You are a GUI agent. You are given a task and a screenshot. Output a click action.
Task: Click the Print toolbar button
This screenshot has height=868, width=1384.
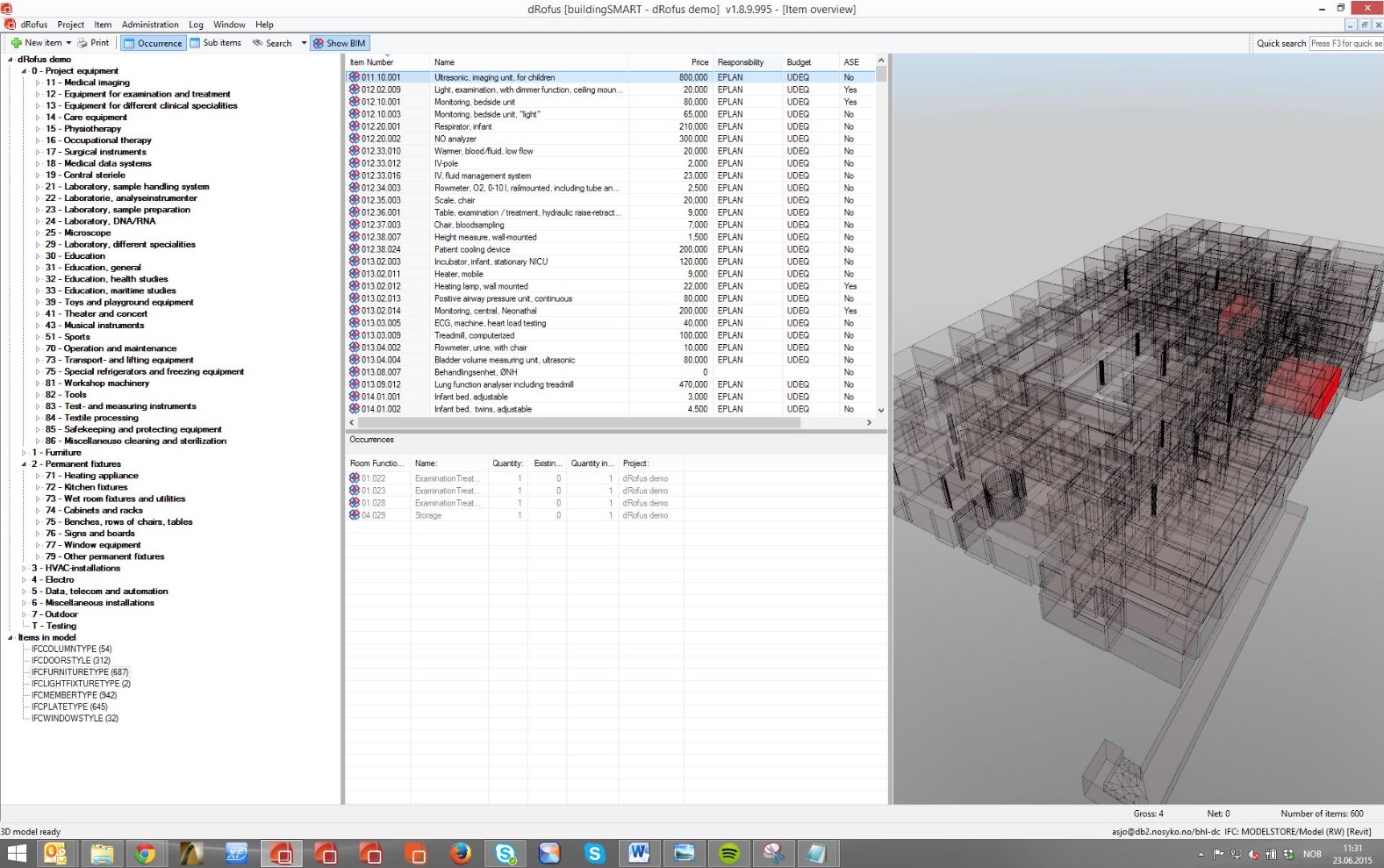point(93,43)
